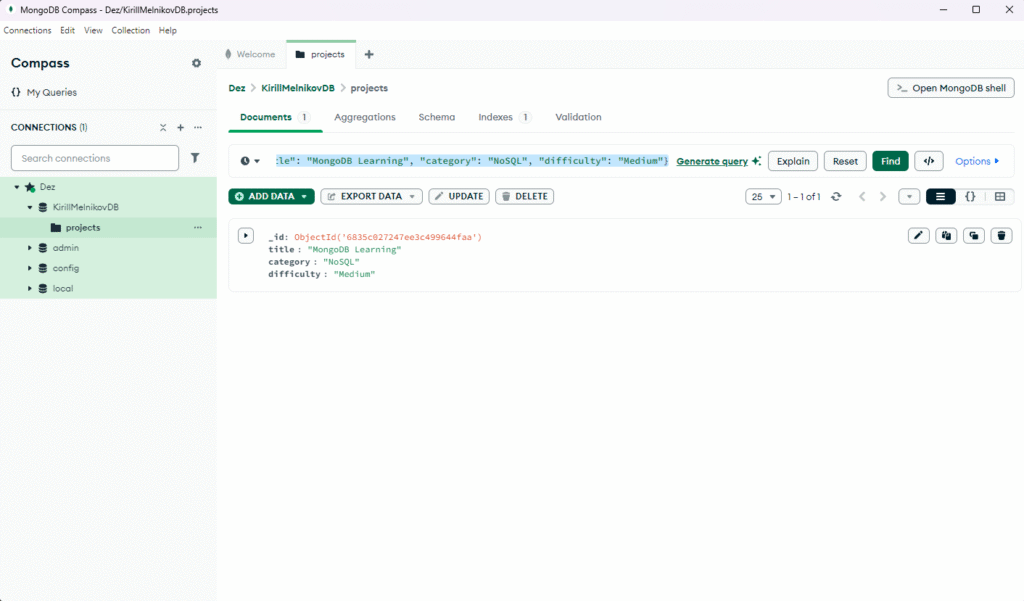
Task: Go to previous page of documents
Action: pos(862,197)
